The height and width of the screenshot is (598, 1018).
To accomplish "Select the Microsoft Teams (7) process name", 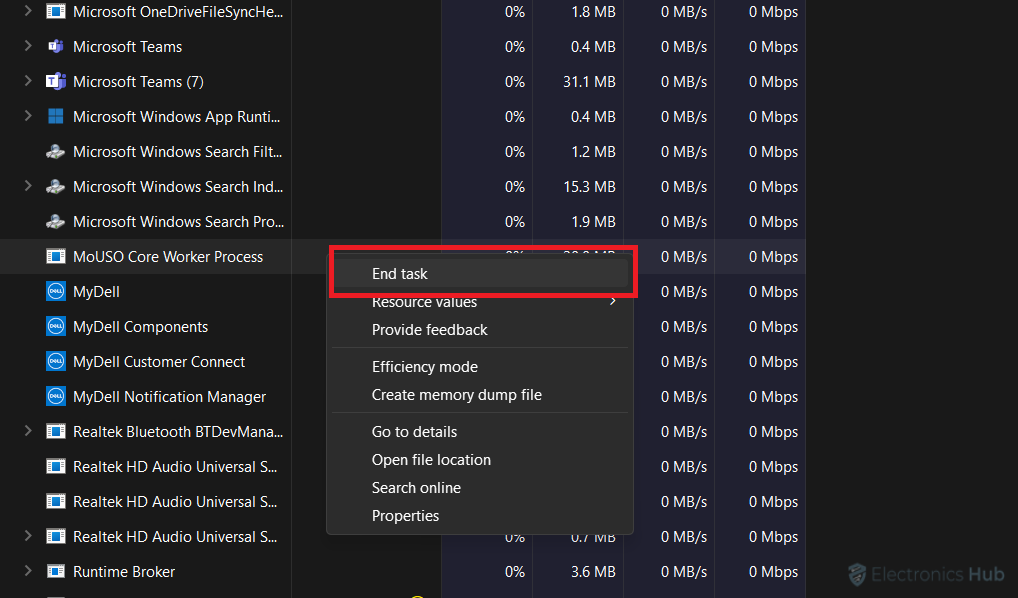I will 138,82.
